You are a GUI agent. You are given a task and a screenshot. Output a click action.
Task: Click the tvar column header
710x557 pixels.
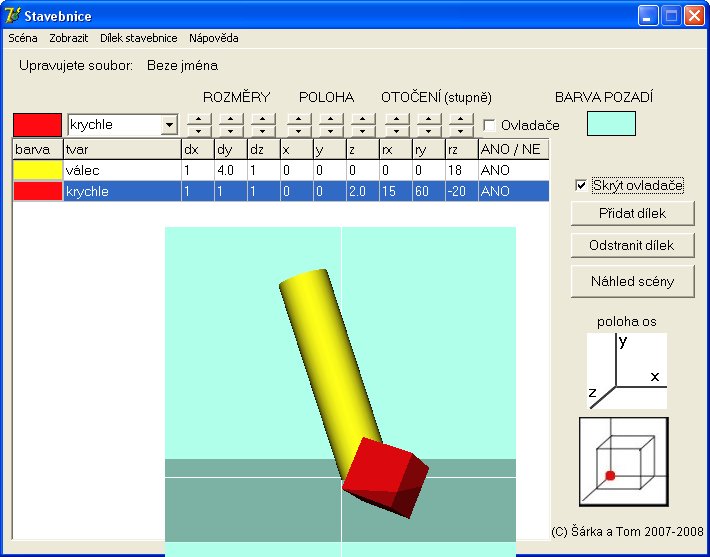click(122, 149)
